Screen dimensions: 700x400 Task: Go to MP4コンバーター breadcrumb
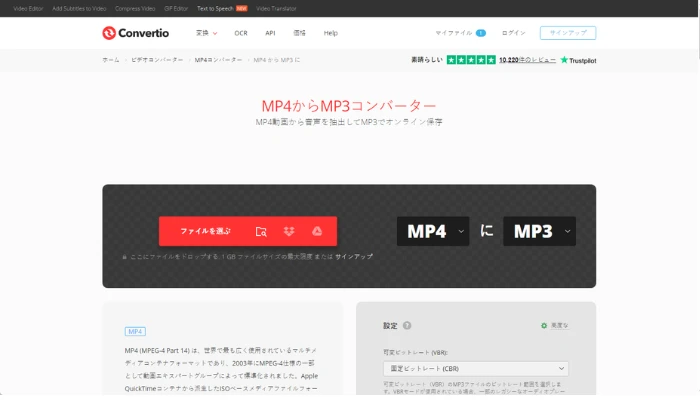click(x=218, y=60)
